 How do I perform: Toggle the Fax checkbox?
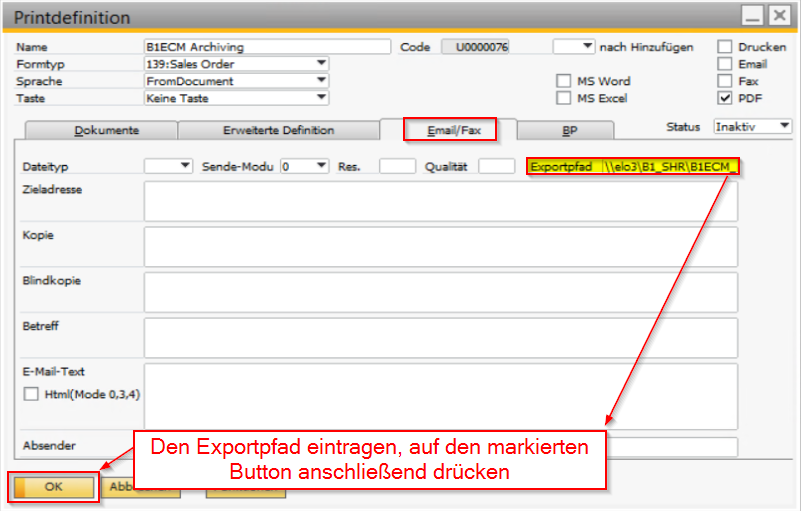point(724,81)
